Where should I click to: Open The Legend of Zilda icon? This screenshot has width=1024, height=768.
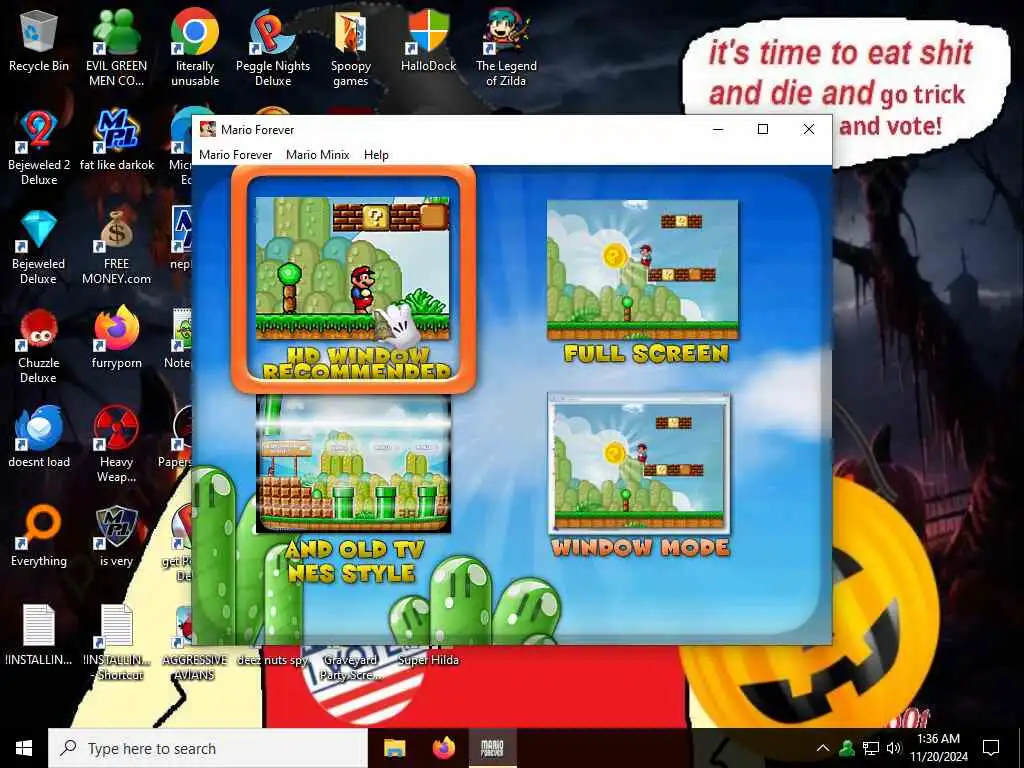[x=506, y=49]
